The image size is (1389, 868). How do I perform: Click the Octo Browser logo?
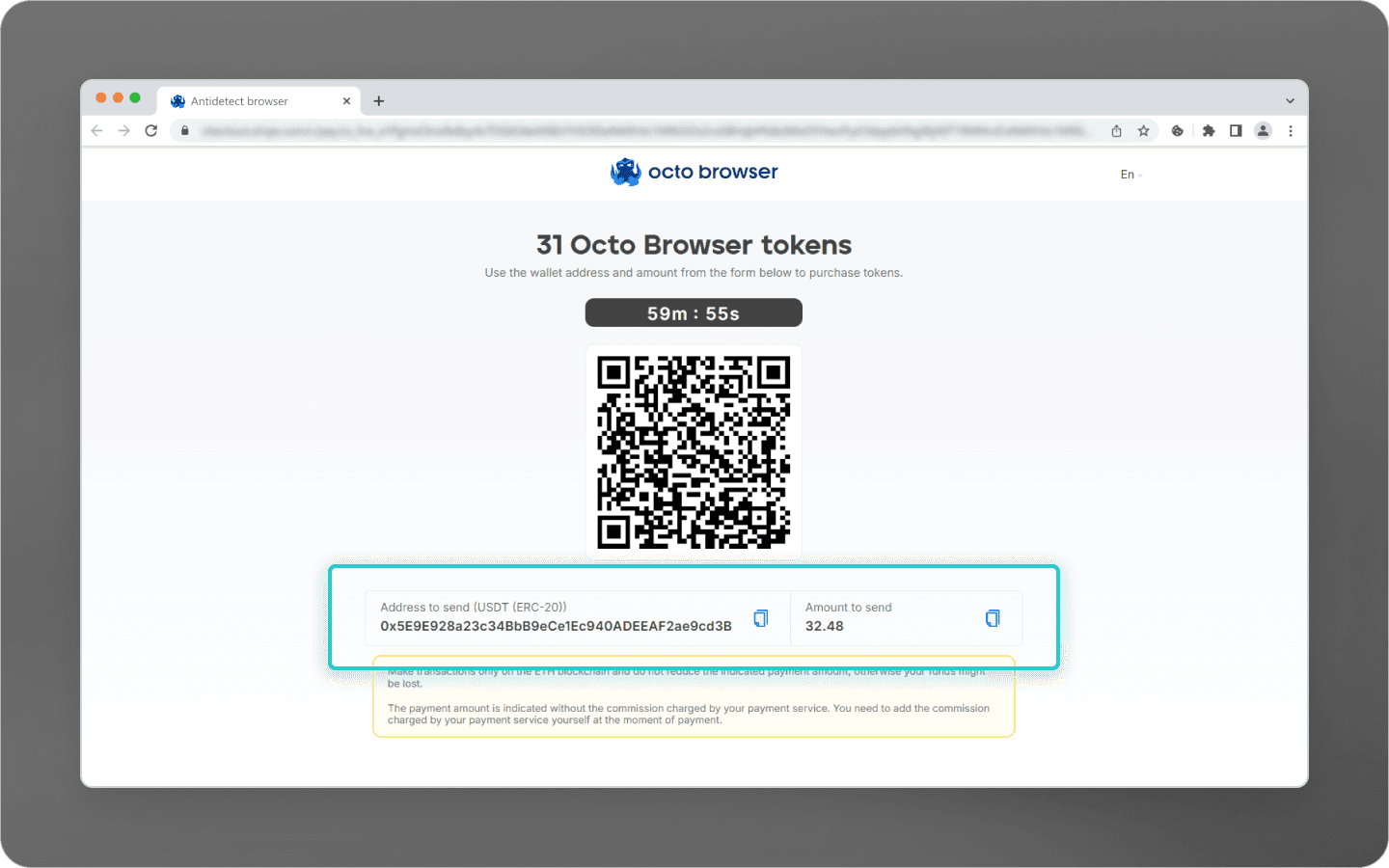click(x=694, y=172)
